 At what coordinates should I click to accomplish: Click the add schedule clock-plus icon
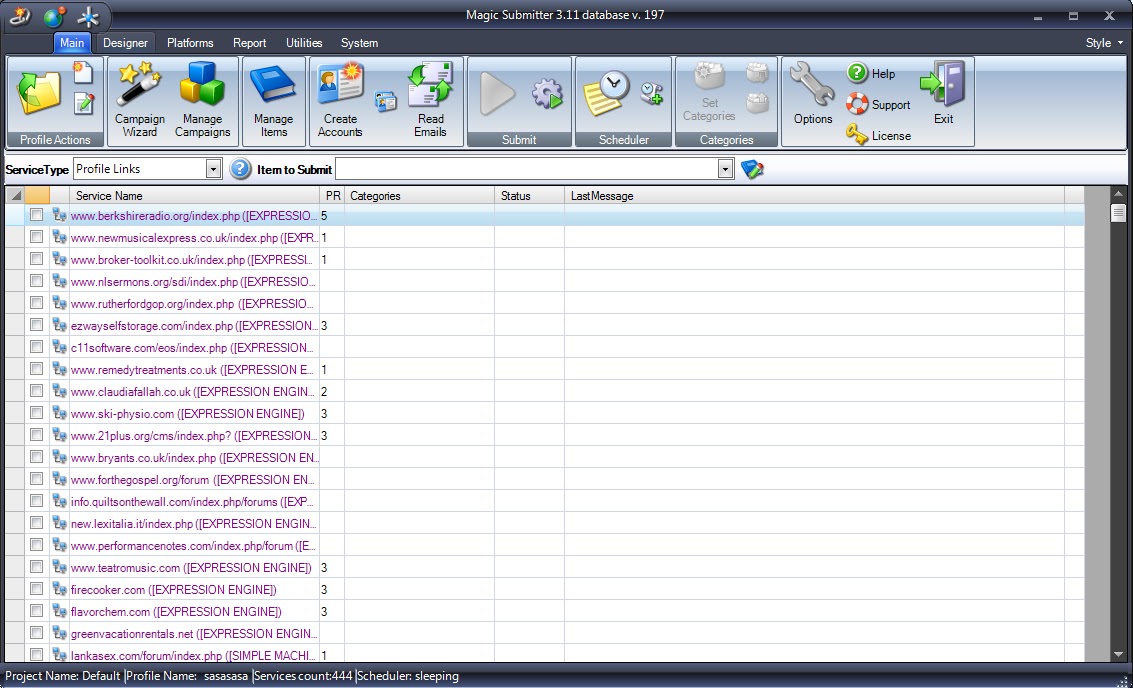click(x=651, y=93)
